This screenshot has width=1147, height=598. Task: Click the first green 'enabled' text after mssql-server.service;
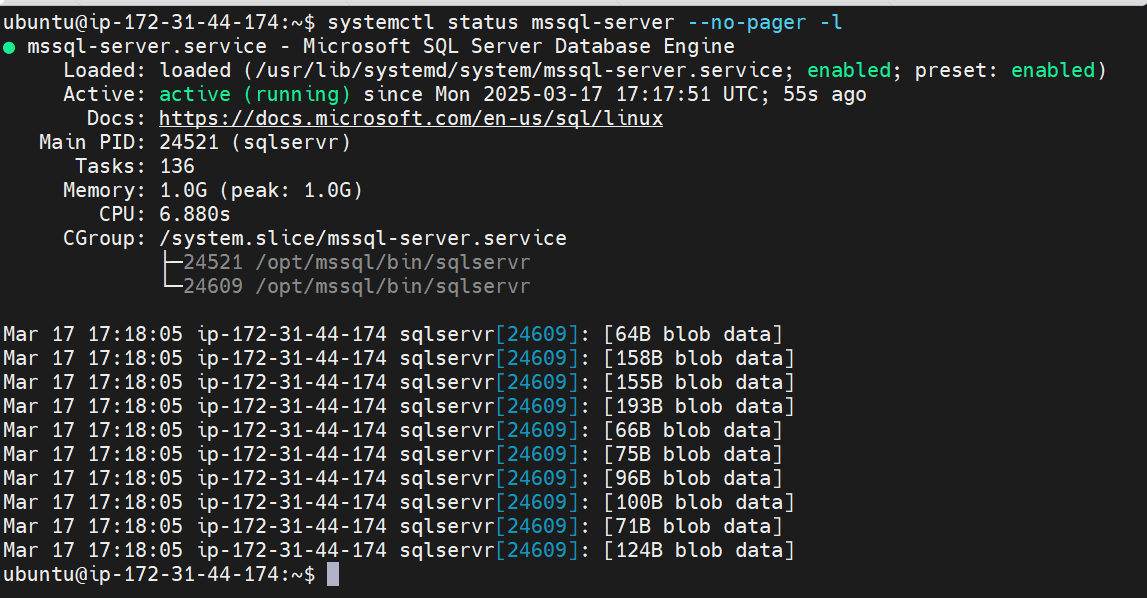tap(849, 70)
